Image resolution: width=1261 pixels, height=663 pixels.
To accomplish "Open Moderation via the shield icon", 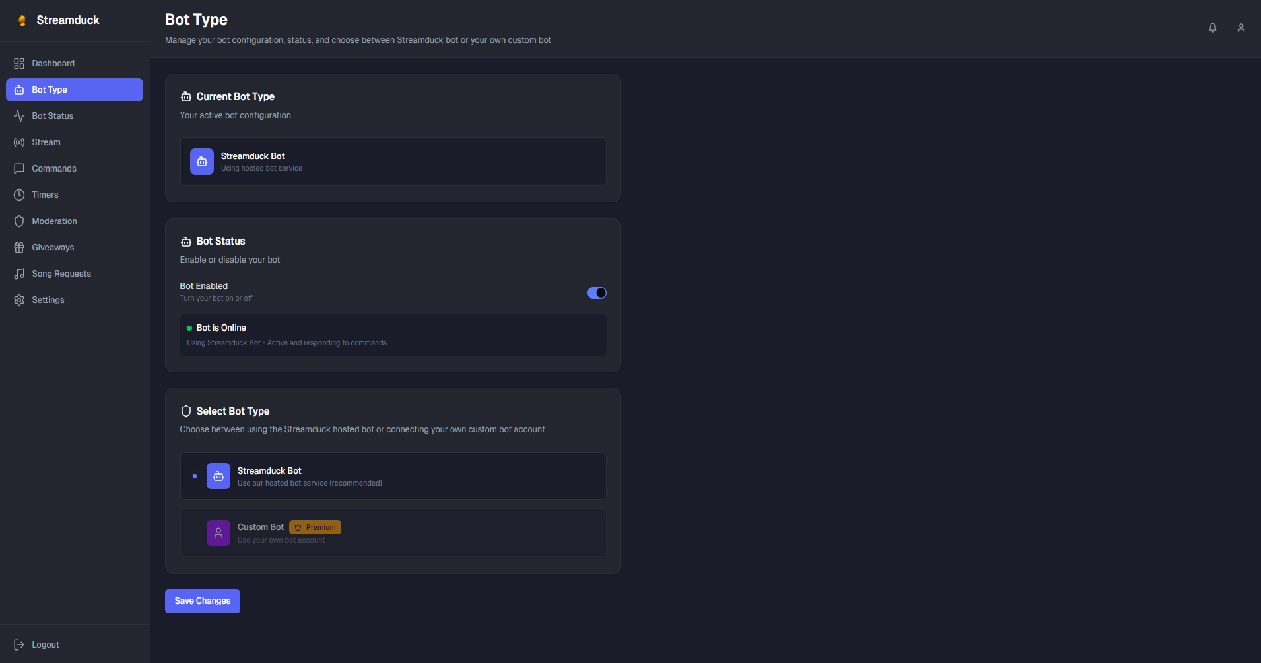I will point(19,221).
